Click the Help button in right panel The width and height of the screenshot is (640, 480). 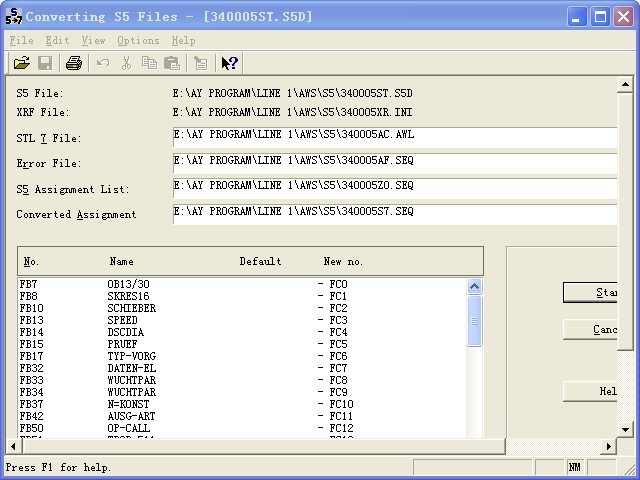(x=590, y=391)
